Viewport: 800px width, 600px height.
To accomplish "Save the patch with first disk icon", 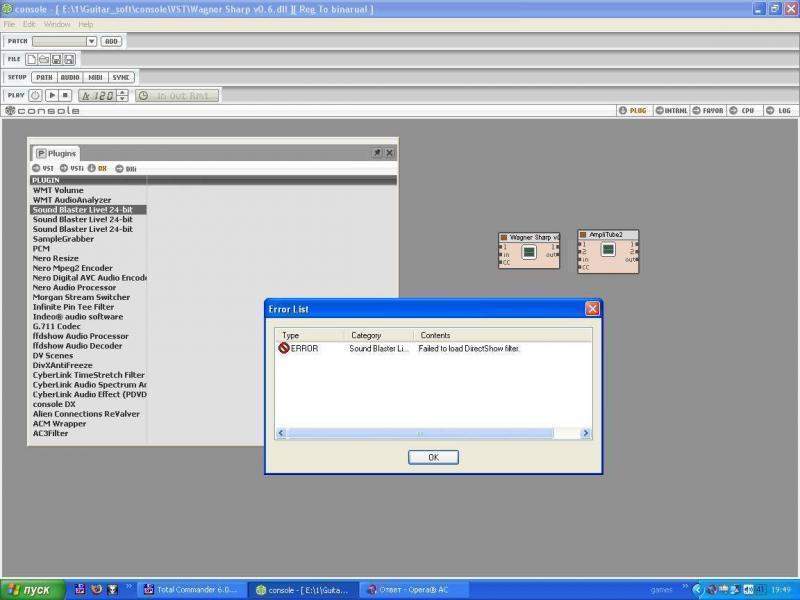I will [x=56, y=60].
